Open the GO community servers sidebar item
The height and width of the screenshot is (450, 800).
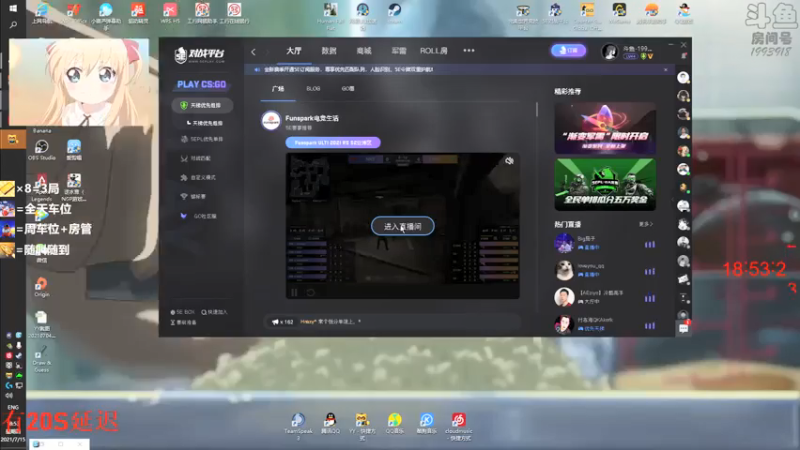pos(198,216)
